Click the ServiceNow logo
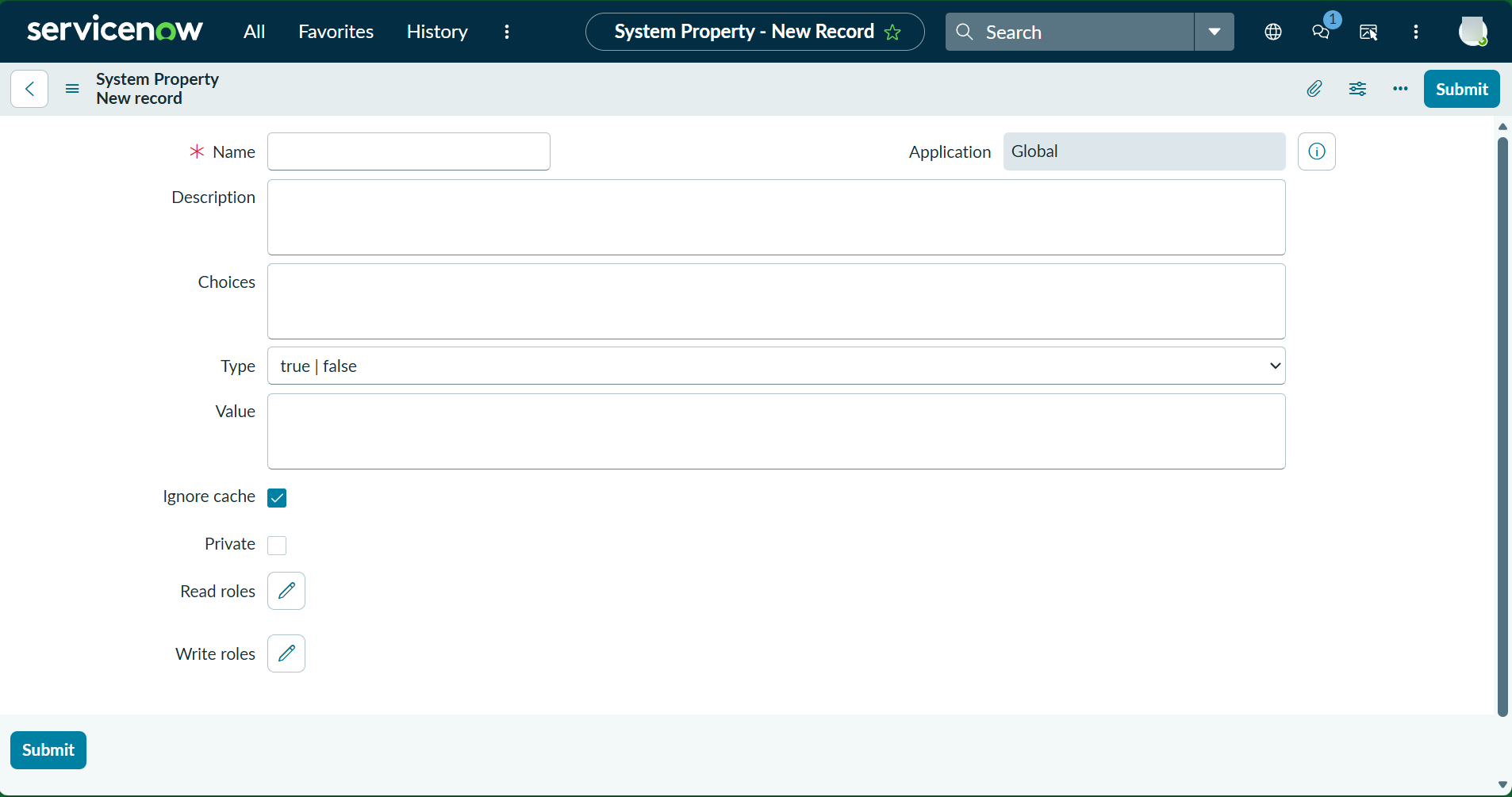 coord(115,30)
